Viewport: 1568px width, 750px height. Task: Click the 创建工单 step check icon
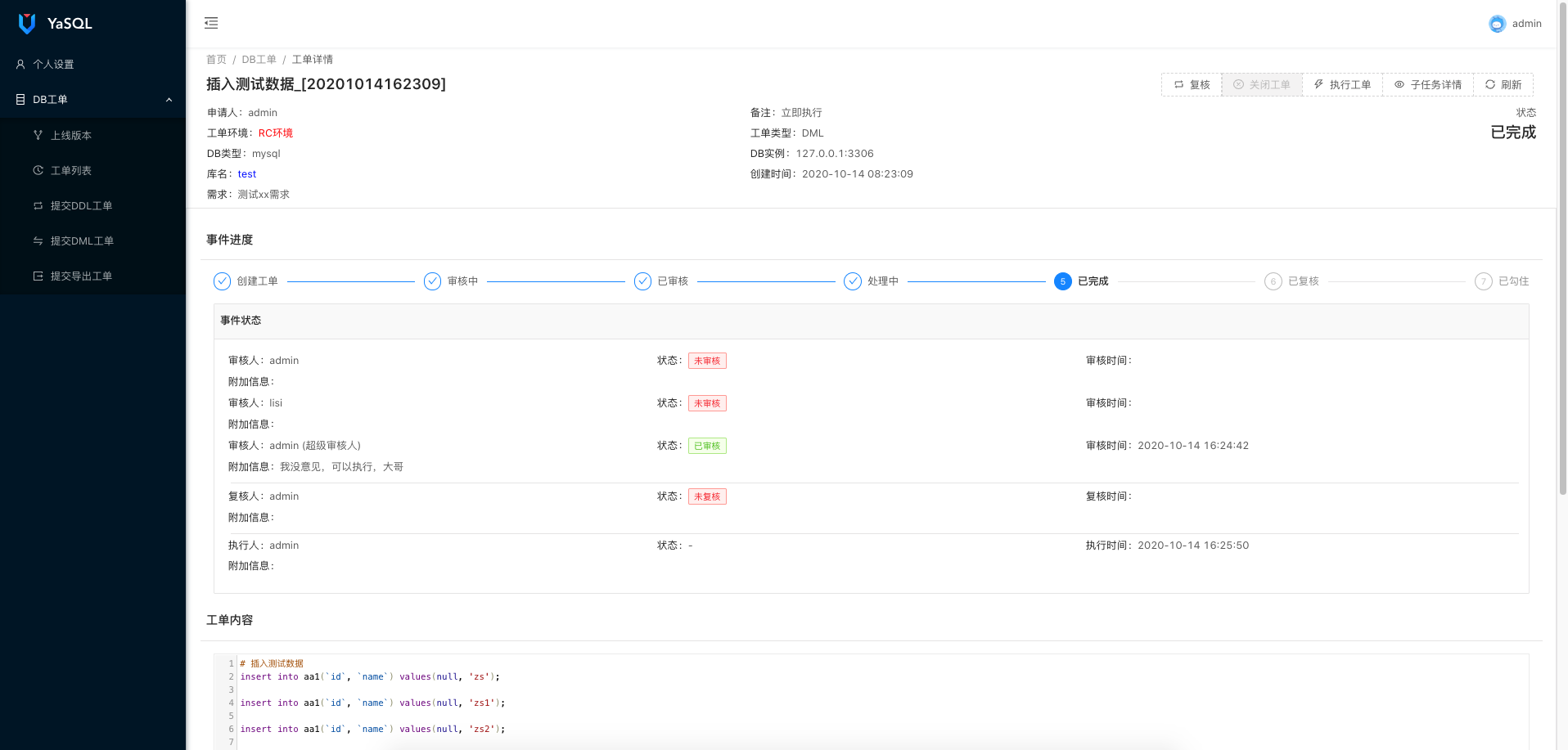[x=222, y=281]
